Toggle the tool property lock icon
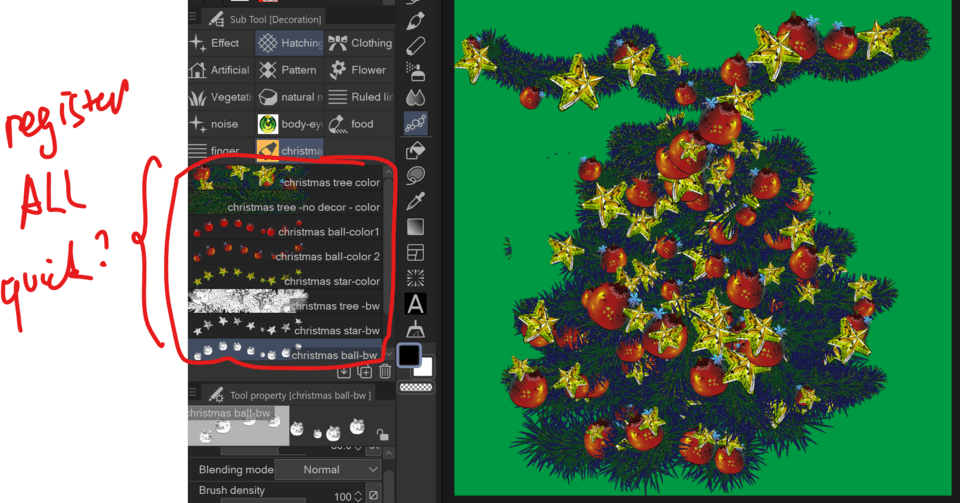The image size is (960, 503). 383,434
